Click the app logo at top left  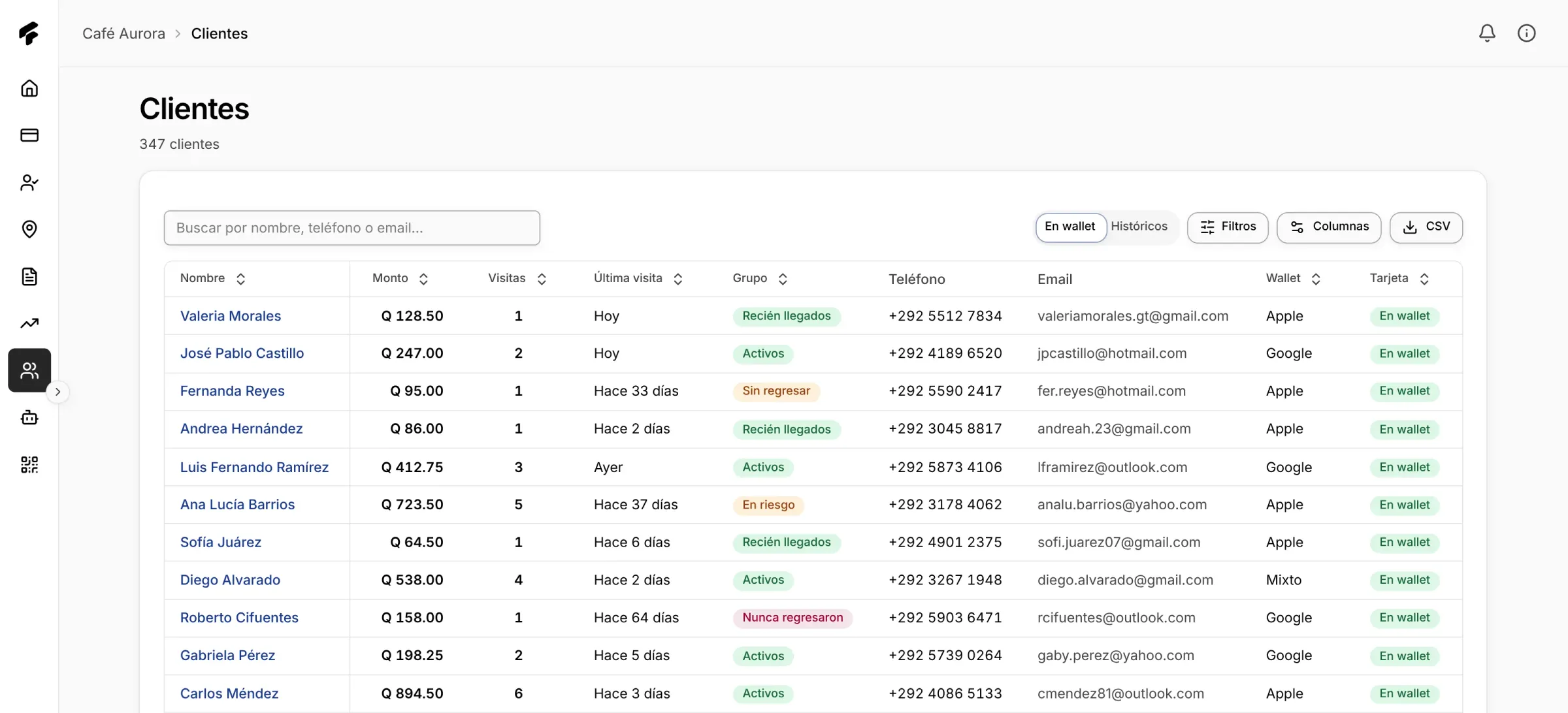(x=29, y=33)
